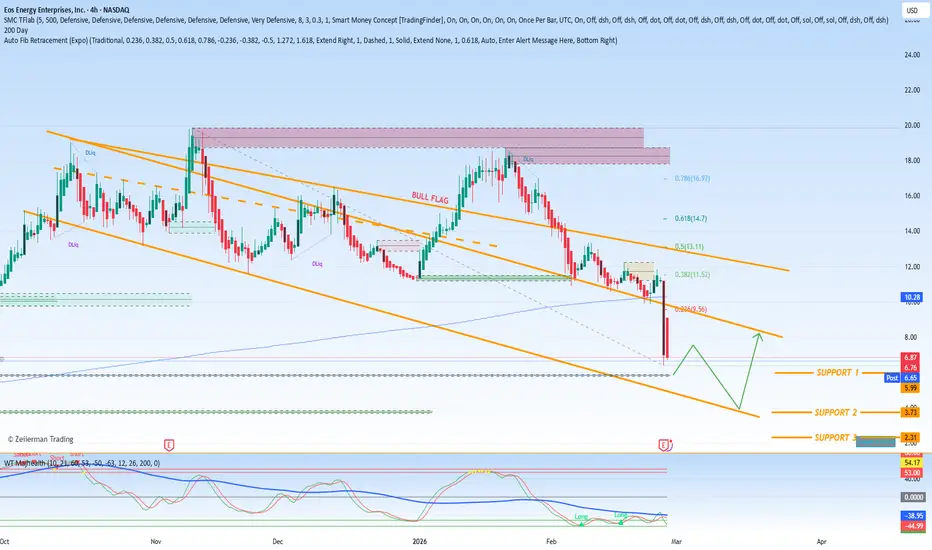Image resolution: width=932 pixels, height=550 pixels.
Task: Click the 18.00 price scale tick
Action: (x=912, y=161)
